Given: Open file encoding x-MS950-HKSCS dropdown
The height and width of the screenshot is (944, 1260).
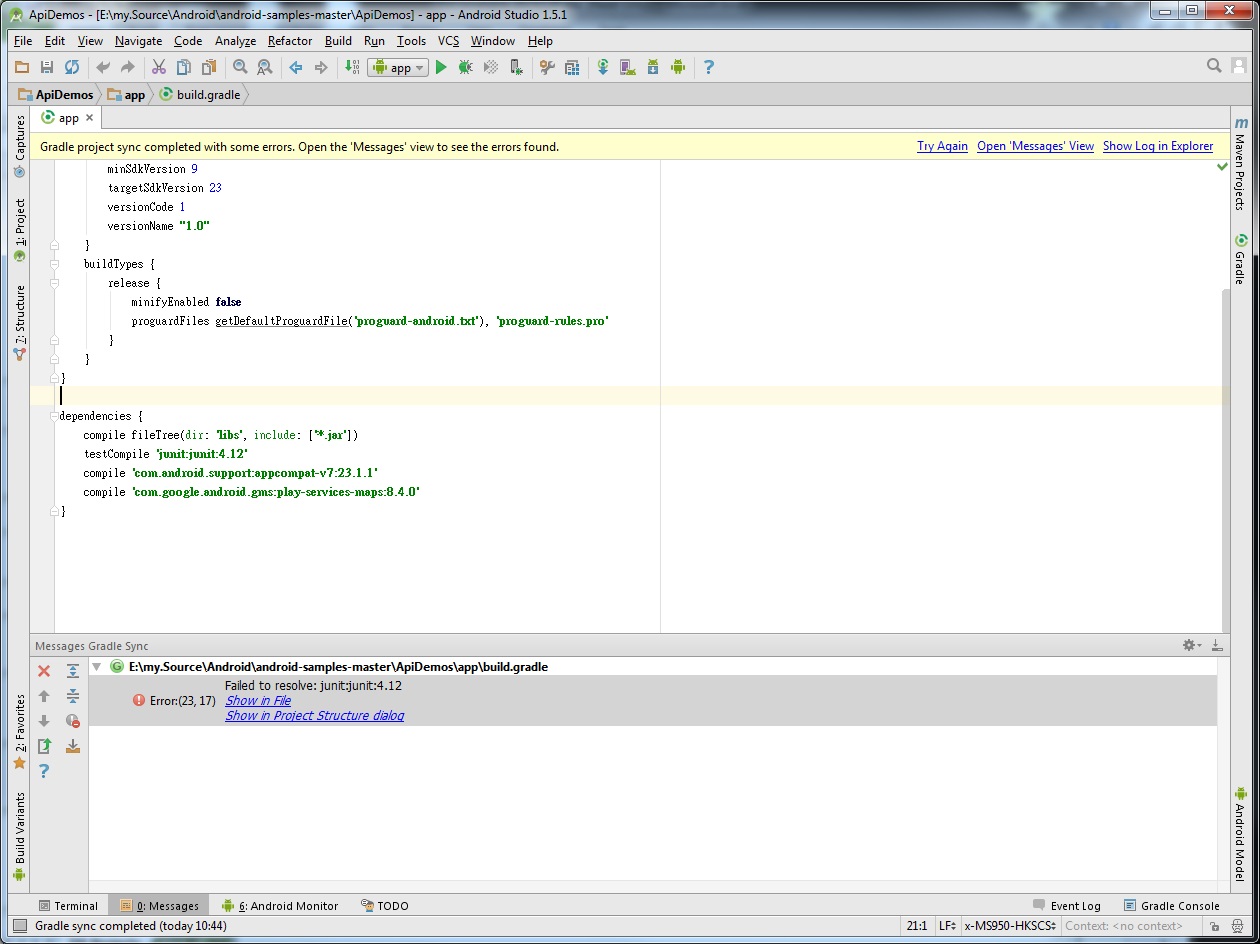Looking at the screenshot, I should pos(1010,926).
